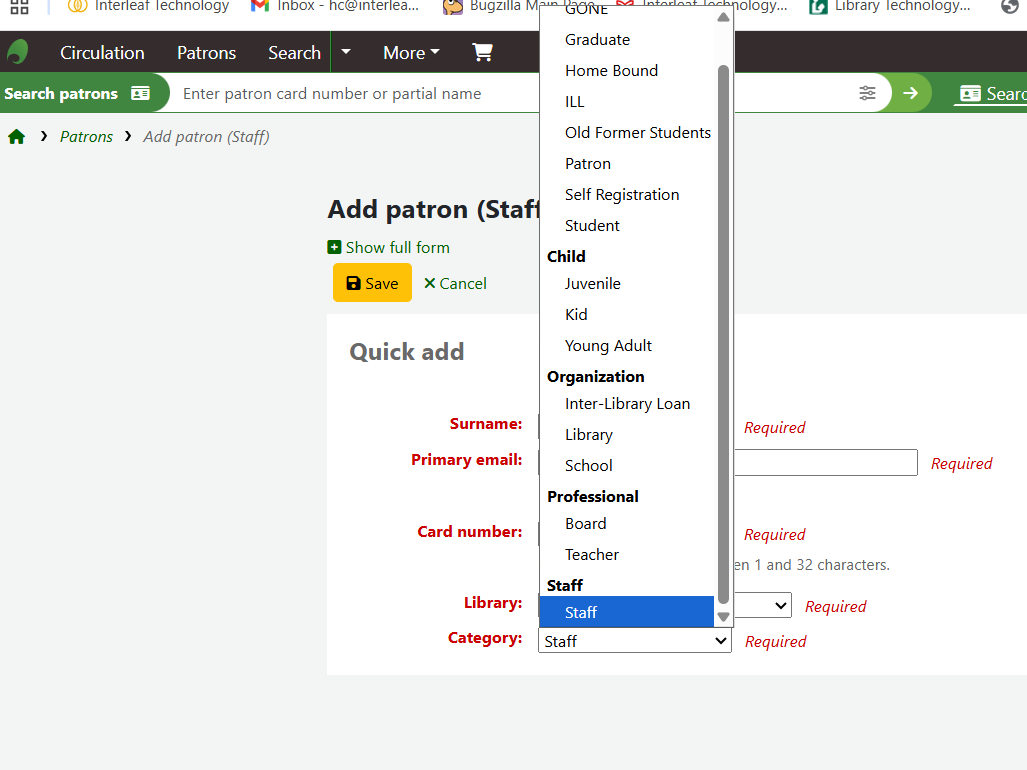Select the highlighted Staff option
The height and width of the screenshot is (770, 1027).
coord(626,612)
